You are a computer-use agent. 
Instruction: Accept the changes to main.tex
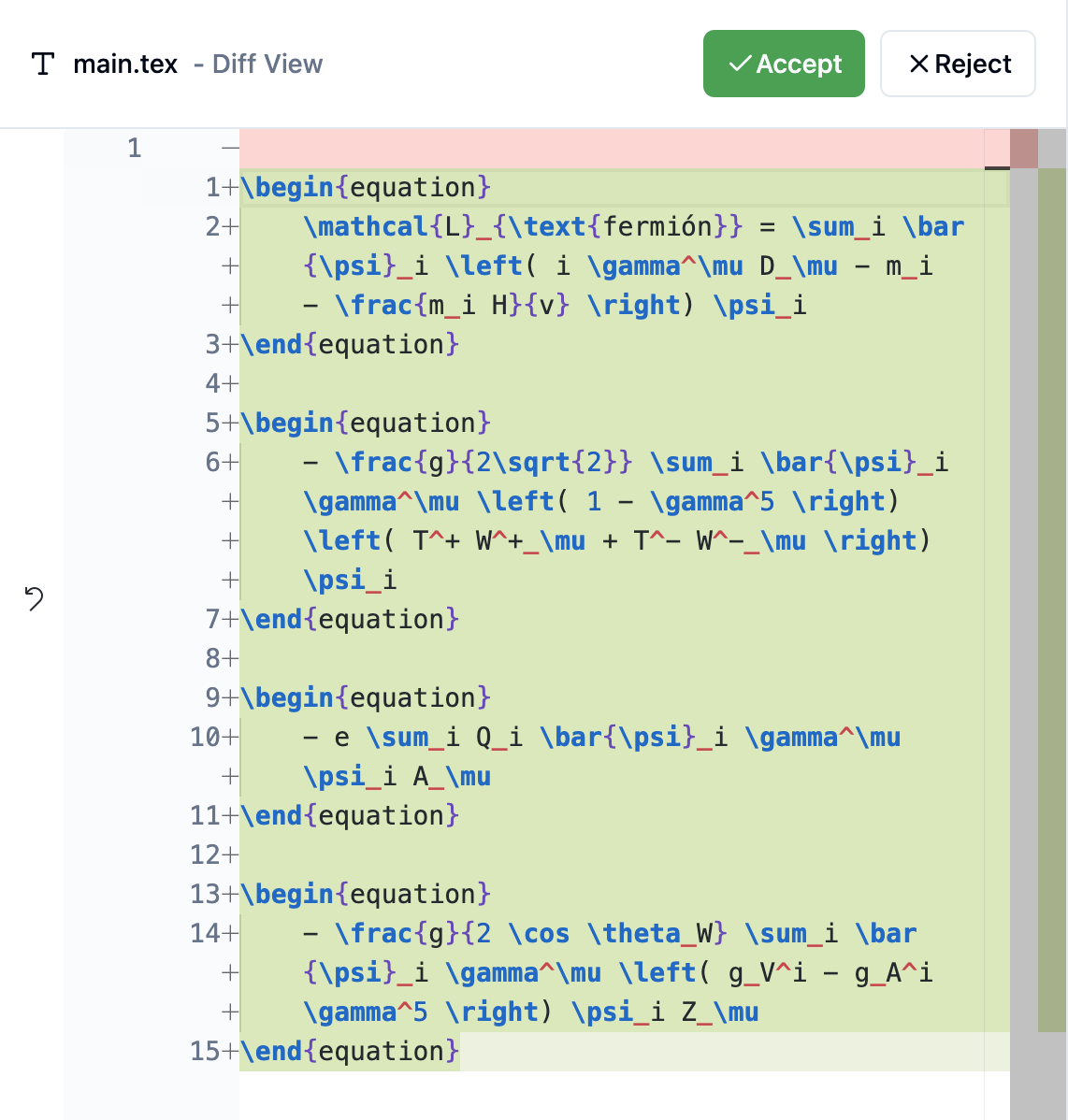784,63
